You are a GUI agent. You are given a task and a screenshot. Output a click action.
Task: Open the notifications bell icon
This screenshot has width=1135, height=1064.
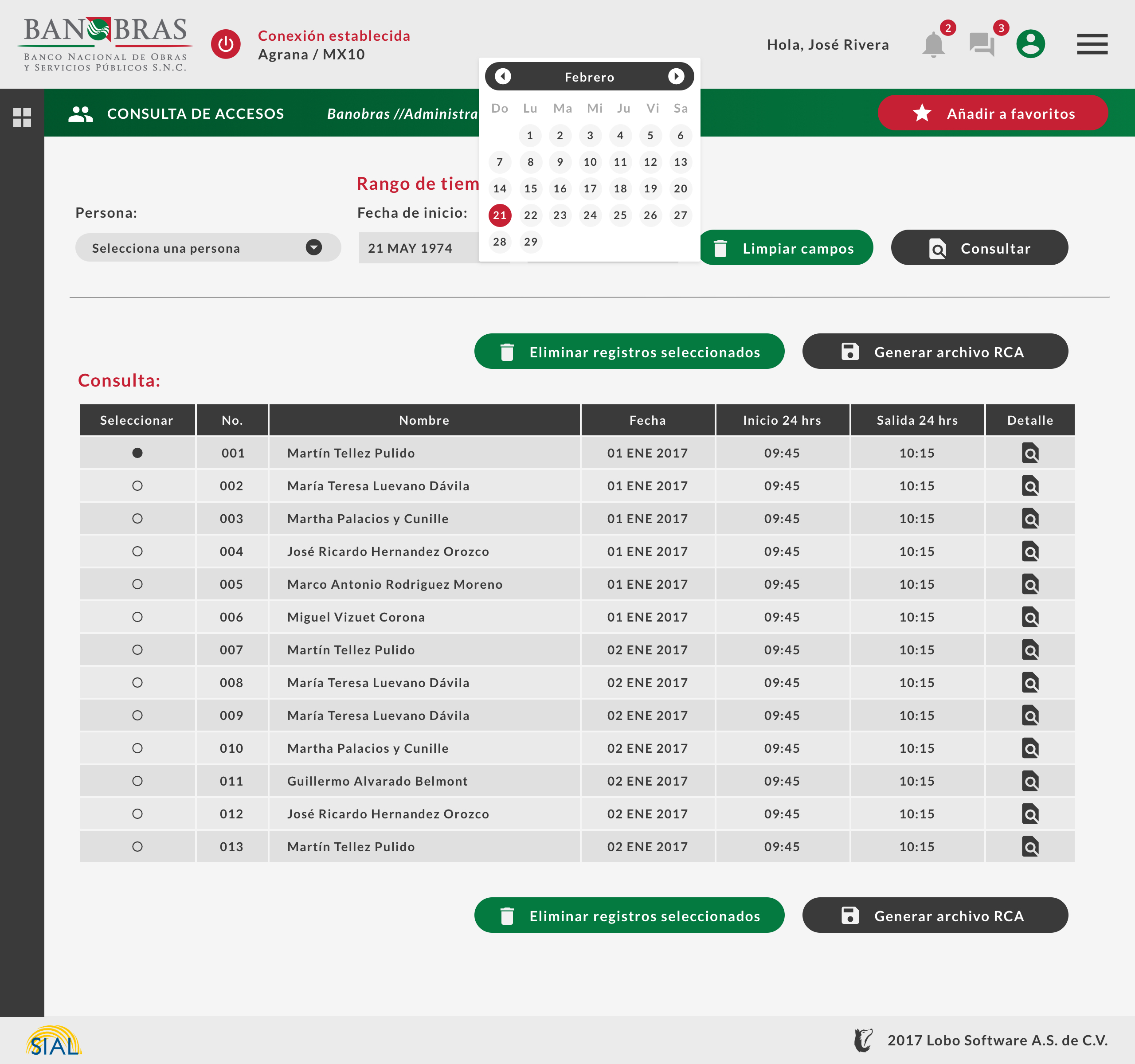(x=933, y=44)
